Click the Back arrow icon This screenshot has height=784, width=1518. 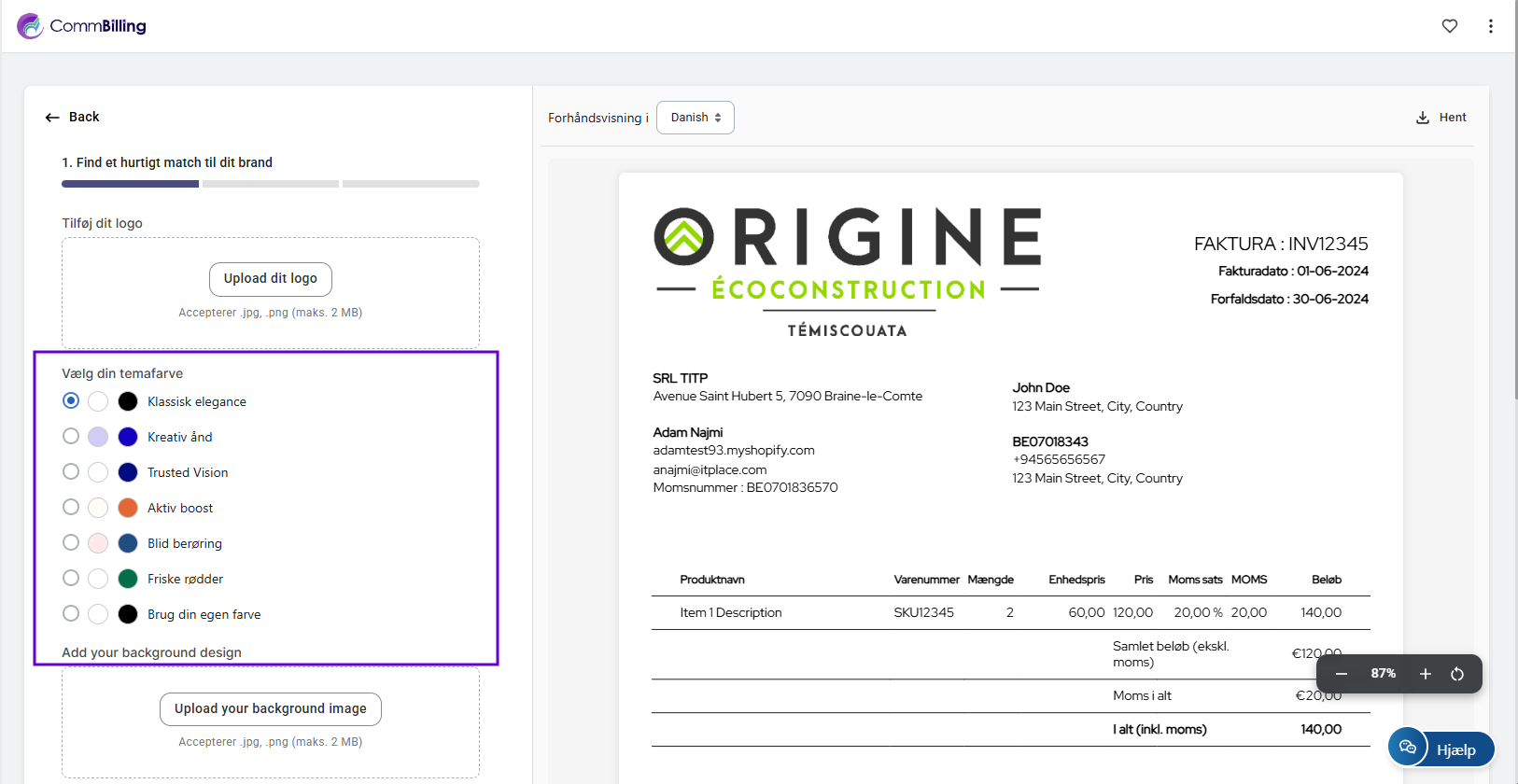point(52,118)
